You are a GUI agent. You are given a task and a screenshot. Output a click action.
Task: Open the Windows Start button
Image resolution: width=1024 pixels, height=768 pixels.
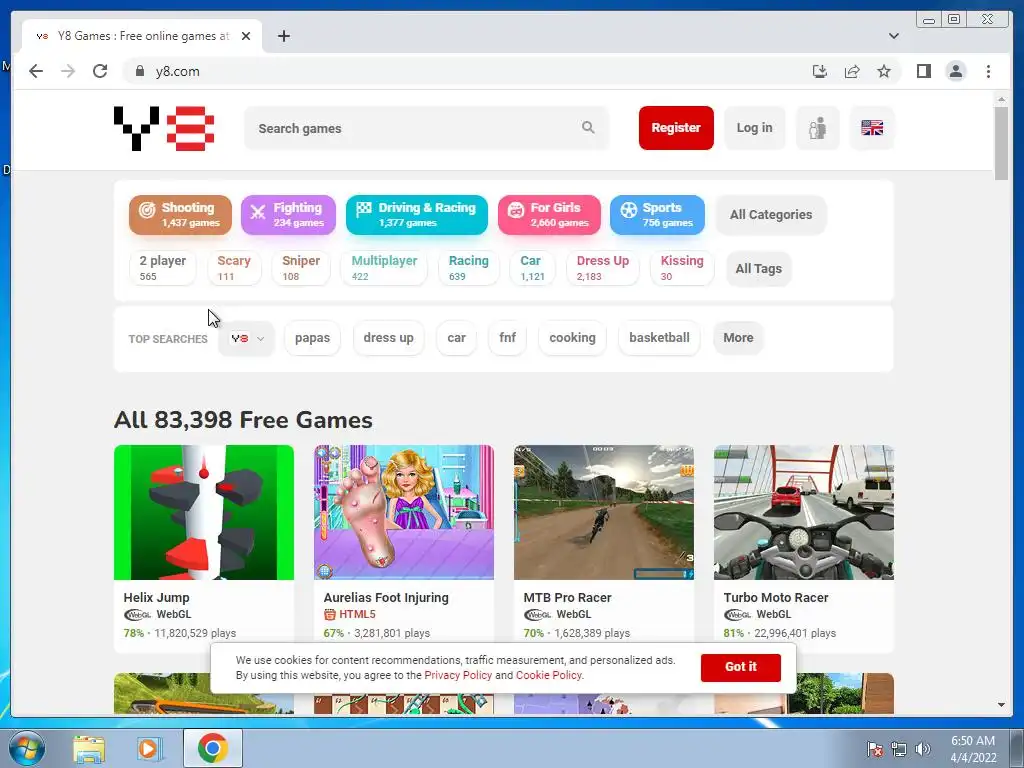click(x=26, y=748)
